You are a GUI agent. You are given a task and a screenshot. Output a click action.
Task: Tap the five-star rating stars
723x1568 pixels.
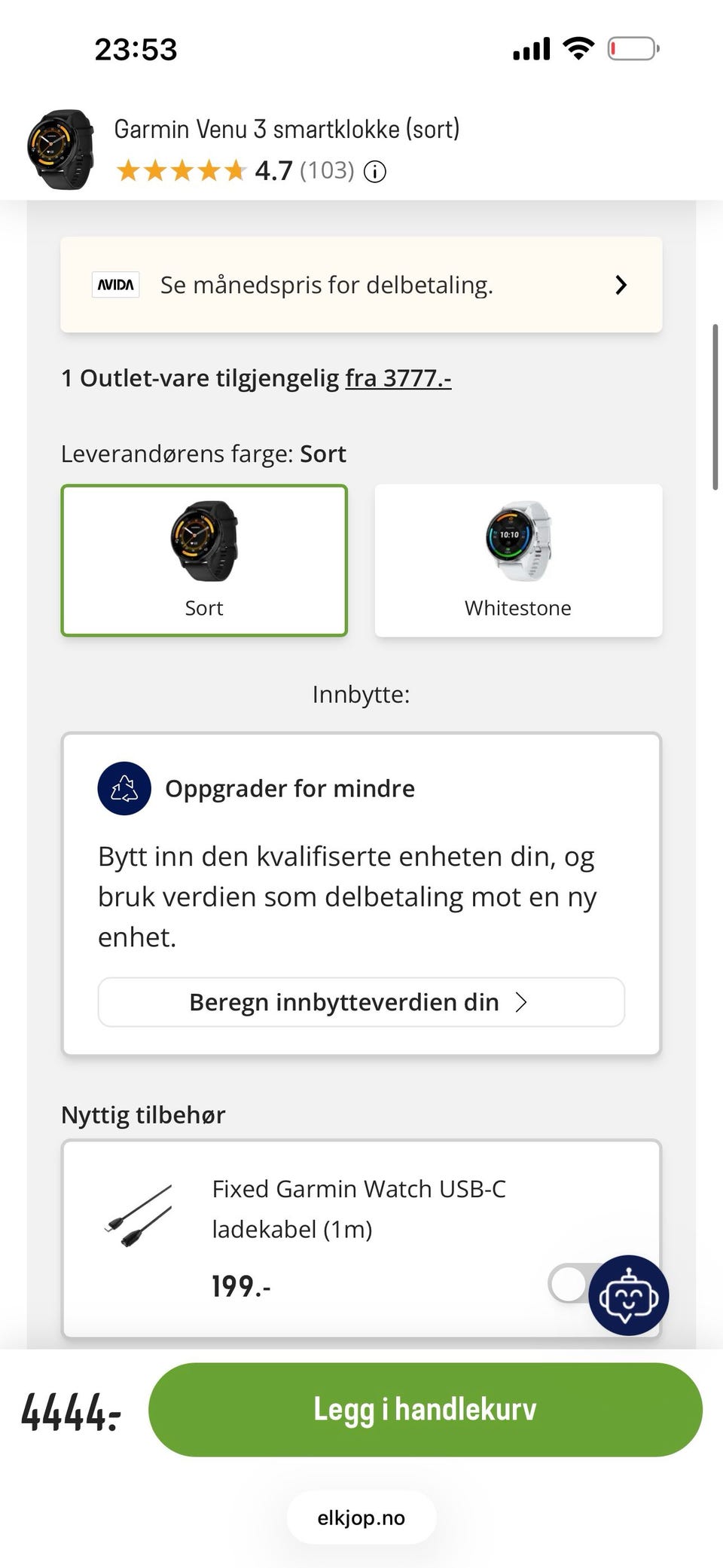point(182,171)
